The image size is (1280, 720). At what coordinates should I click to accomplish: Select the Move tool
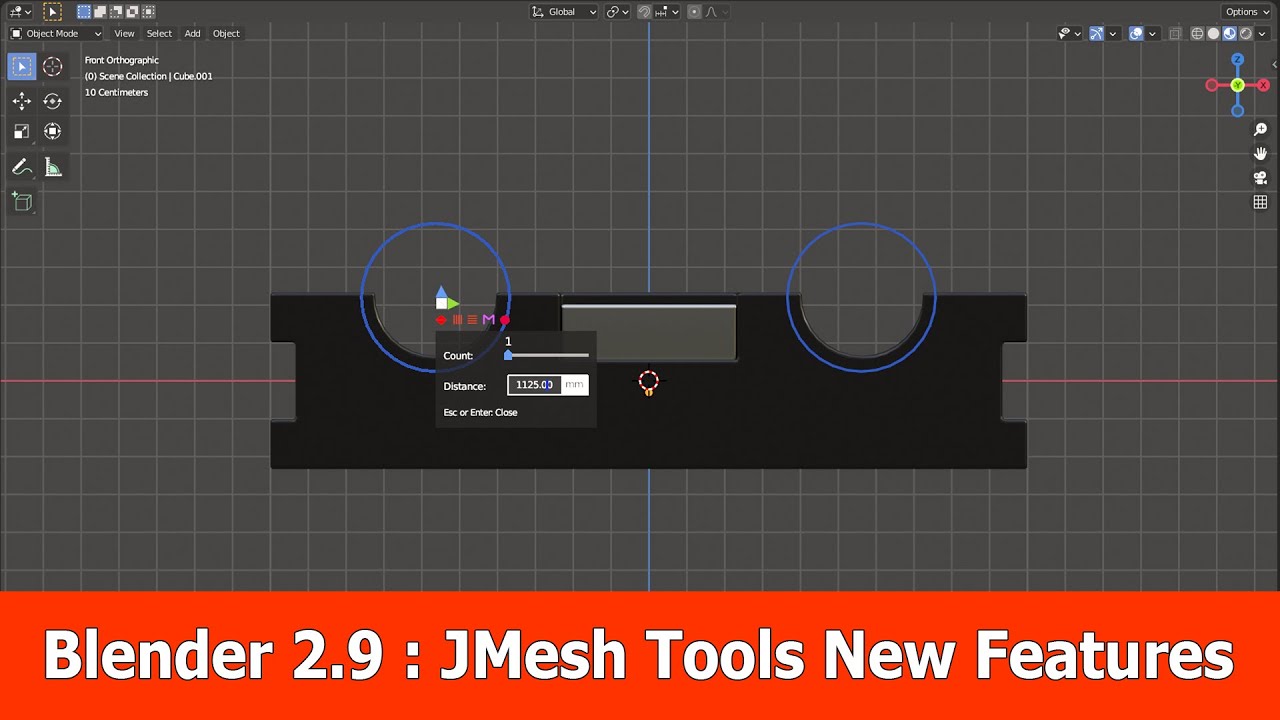point(22,101)
